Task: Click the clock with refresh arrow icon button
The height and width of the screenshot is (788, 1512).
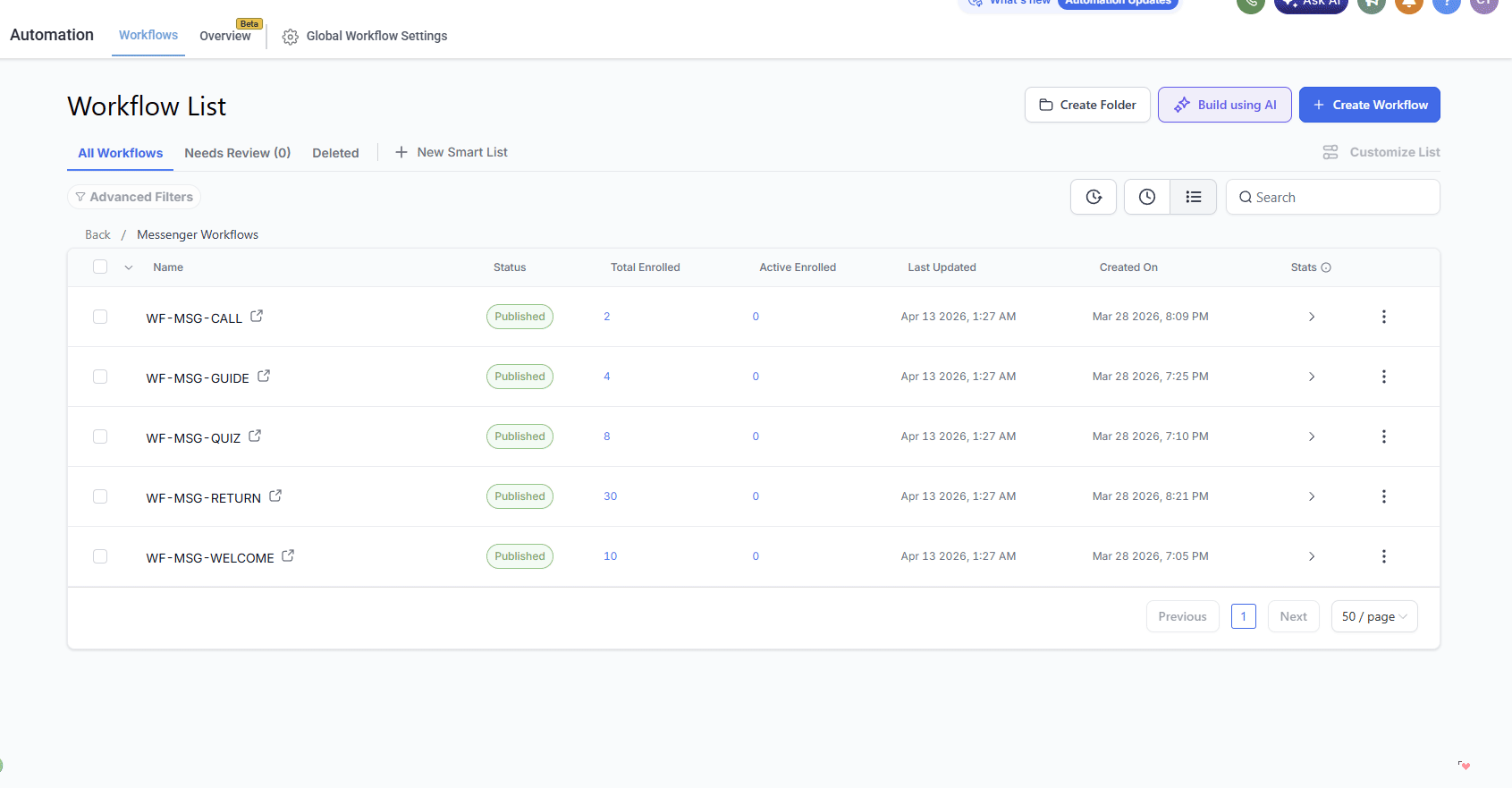Action: [x=1094, y=197]
